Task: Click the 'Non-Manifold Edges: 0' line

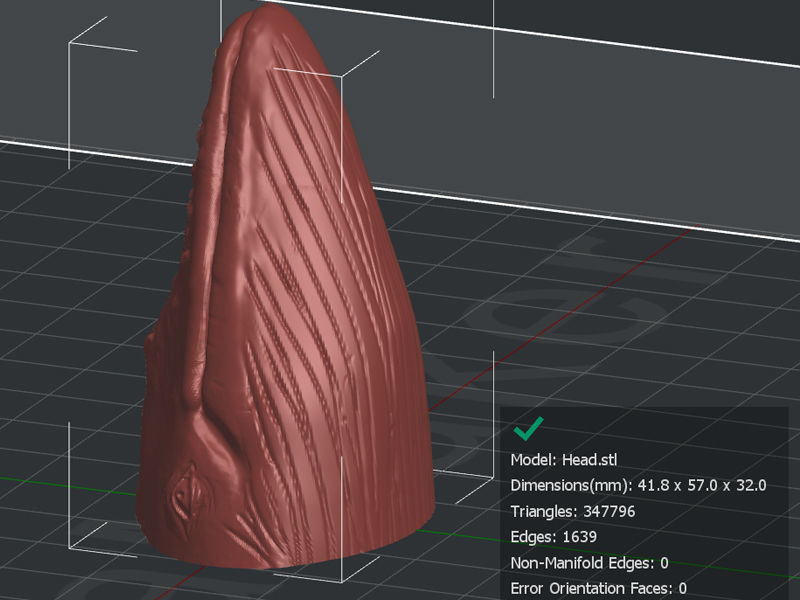Action: point(589,563)
